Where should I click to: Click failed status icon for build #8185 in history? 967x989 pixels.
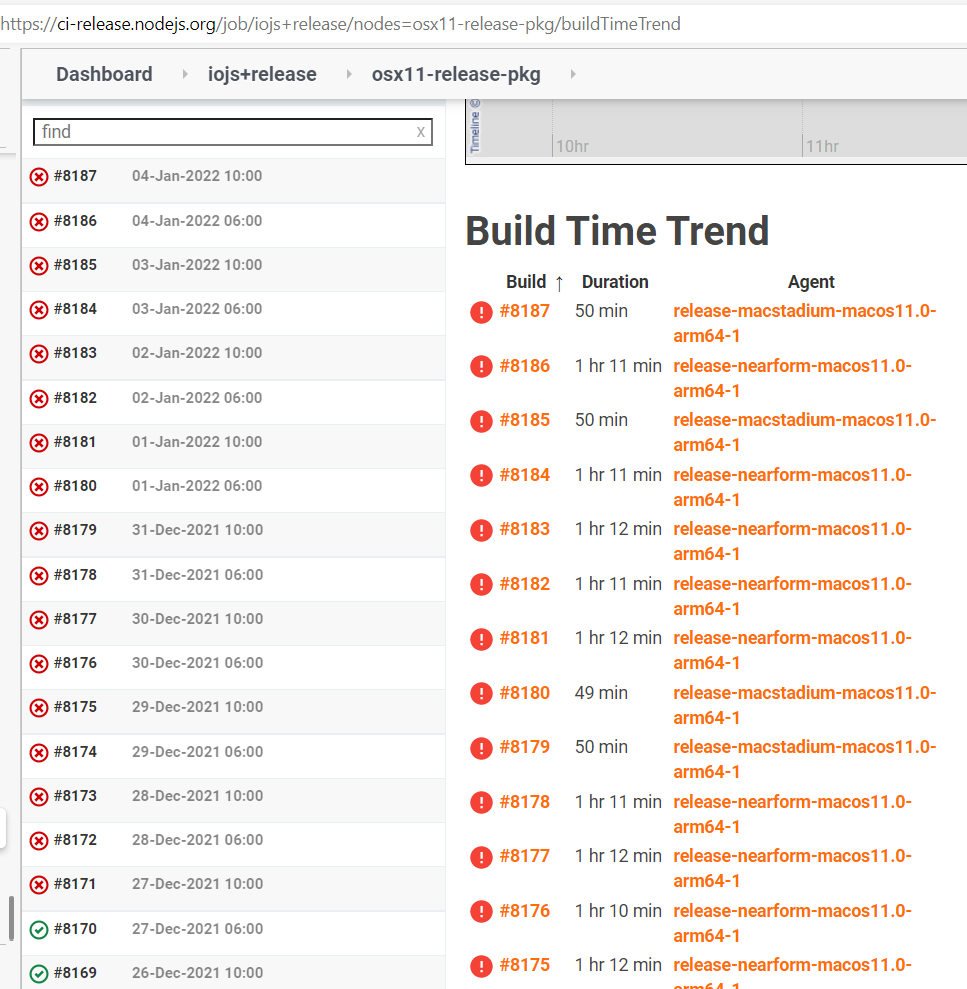point(39,266)
